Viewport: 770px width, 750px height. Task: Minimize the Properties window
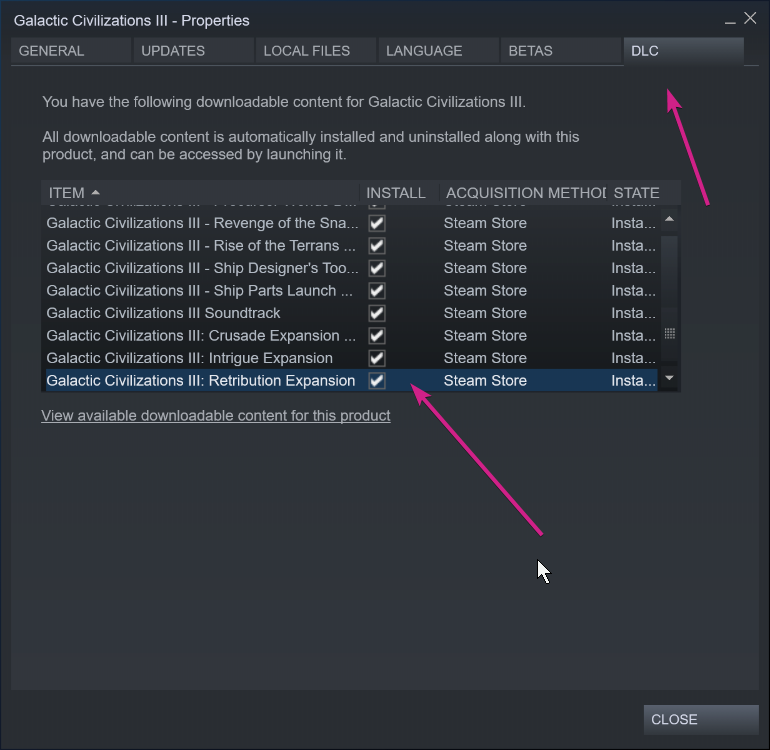pyautogui.click(x=730, y=19)
